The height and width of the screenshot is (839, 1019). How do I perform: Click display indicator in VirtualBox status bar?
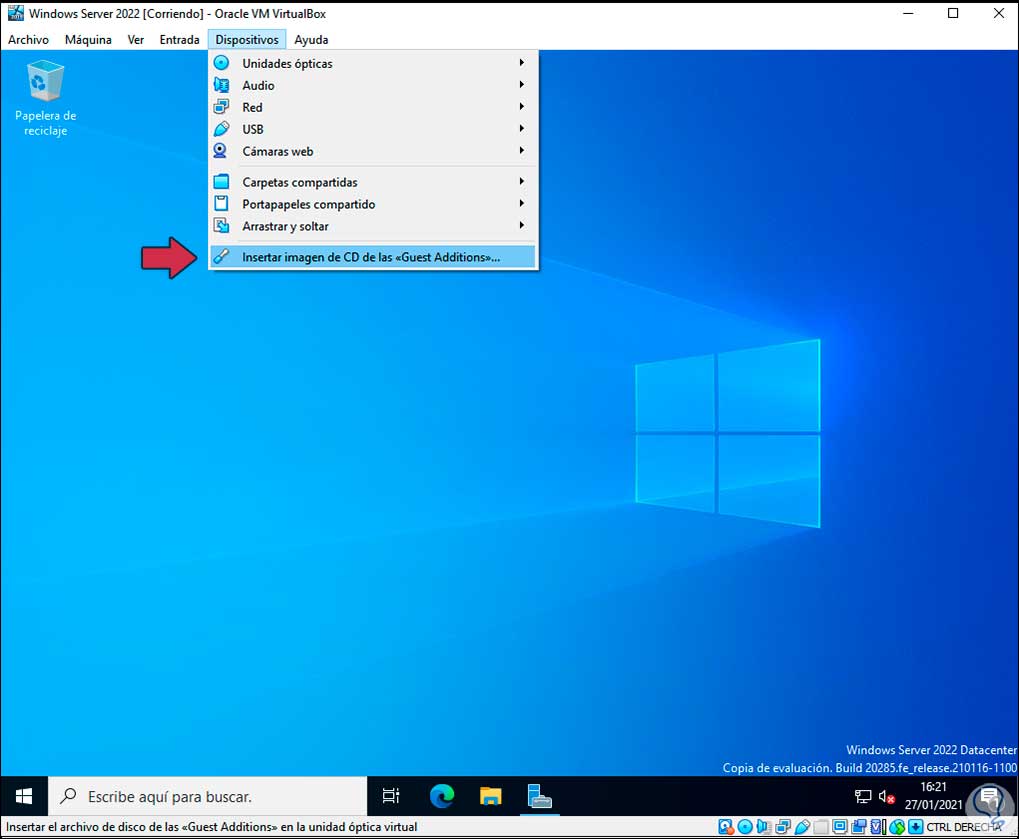840,827
